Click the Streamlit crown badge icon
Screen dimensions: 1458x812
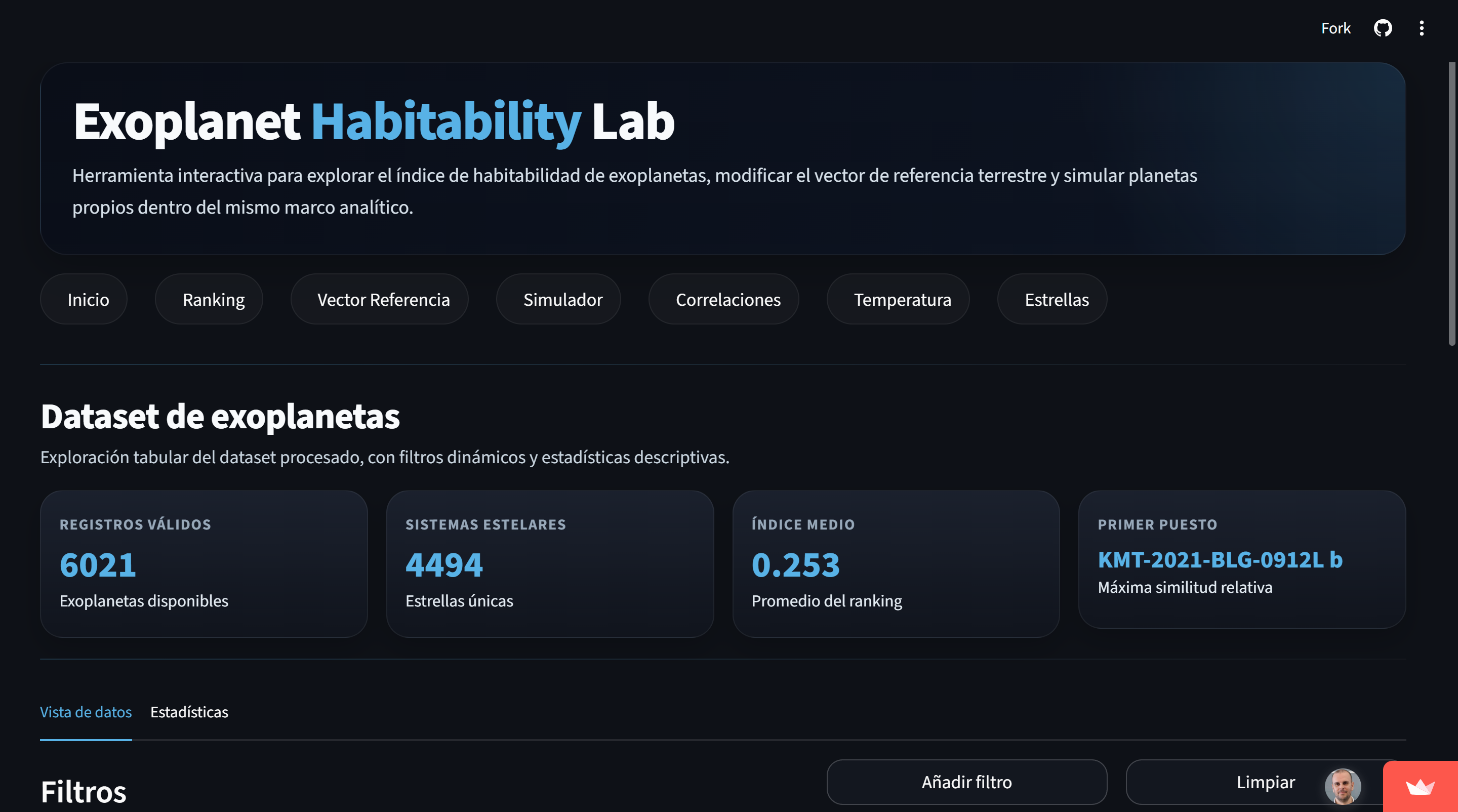[x=1420, y=787]
